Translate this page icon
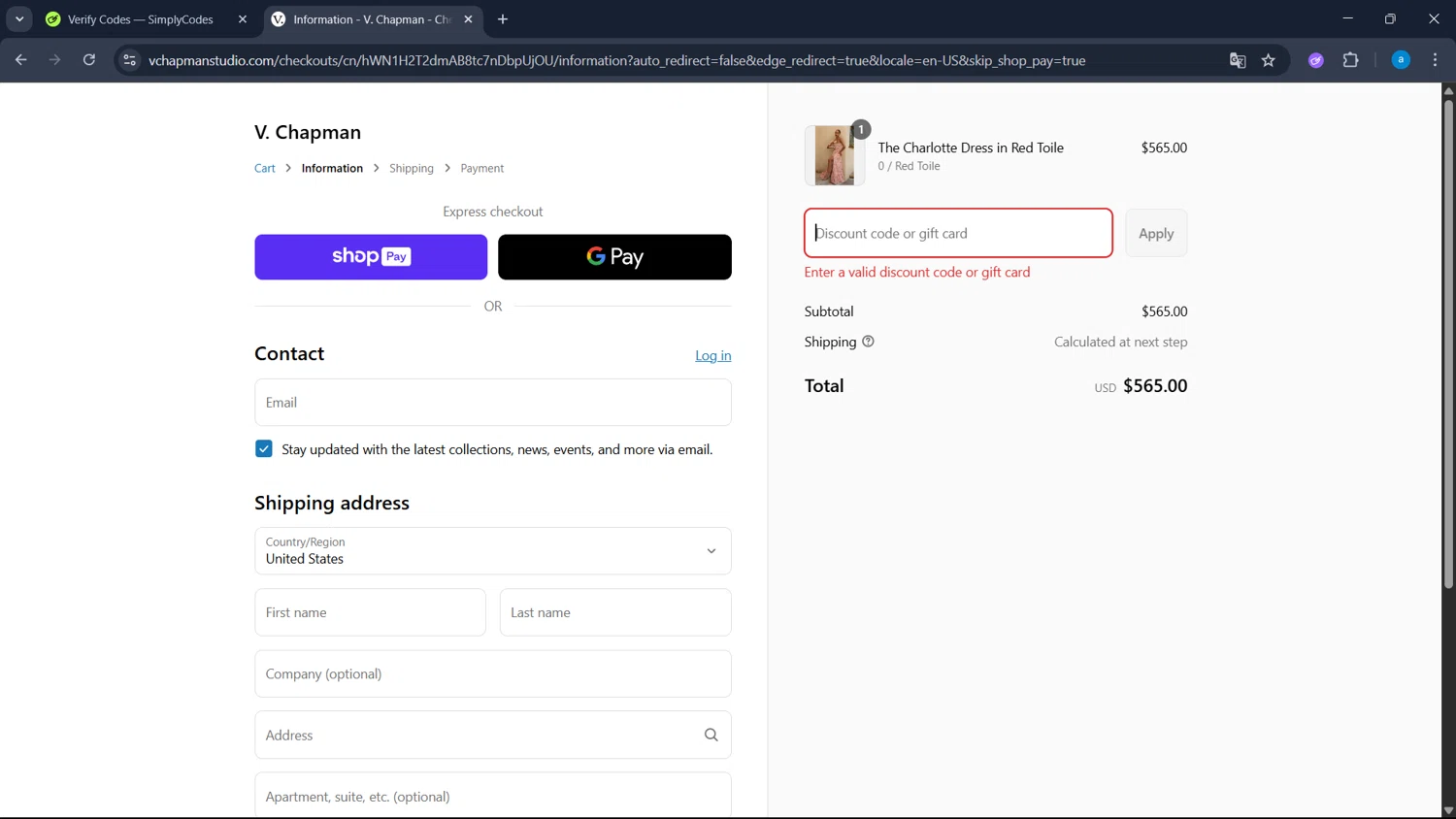Image resolution: width=1456 pixels, height=819 pixels. pyautogui.click(x=1238, y=60)
